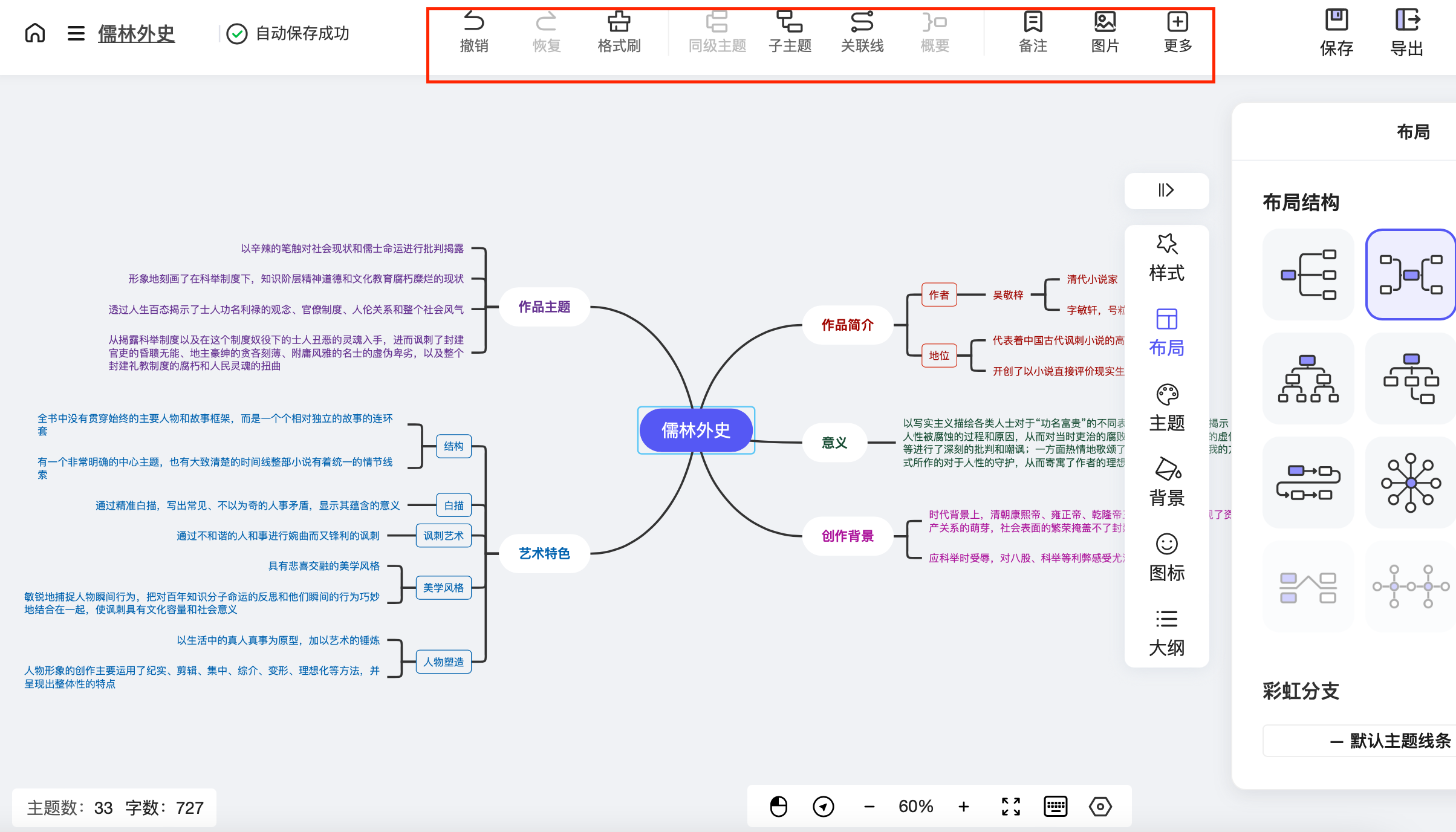Image resolution: width=1456 pixels, height=832 pixels.
Task: Open the More (更多) toolbar menu
Action: point(1178,33)
